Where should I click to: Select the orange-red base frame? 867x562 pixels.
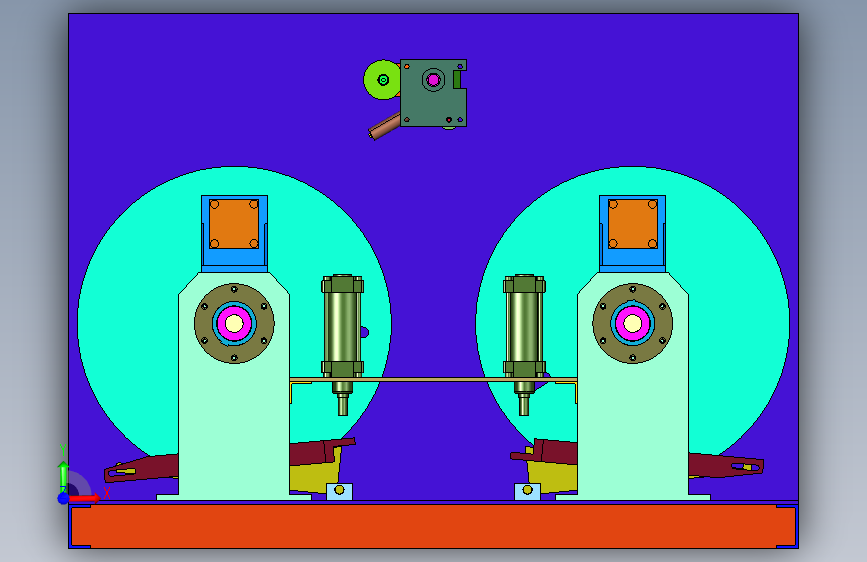pos(434,526)
